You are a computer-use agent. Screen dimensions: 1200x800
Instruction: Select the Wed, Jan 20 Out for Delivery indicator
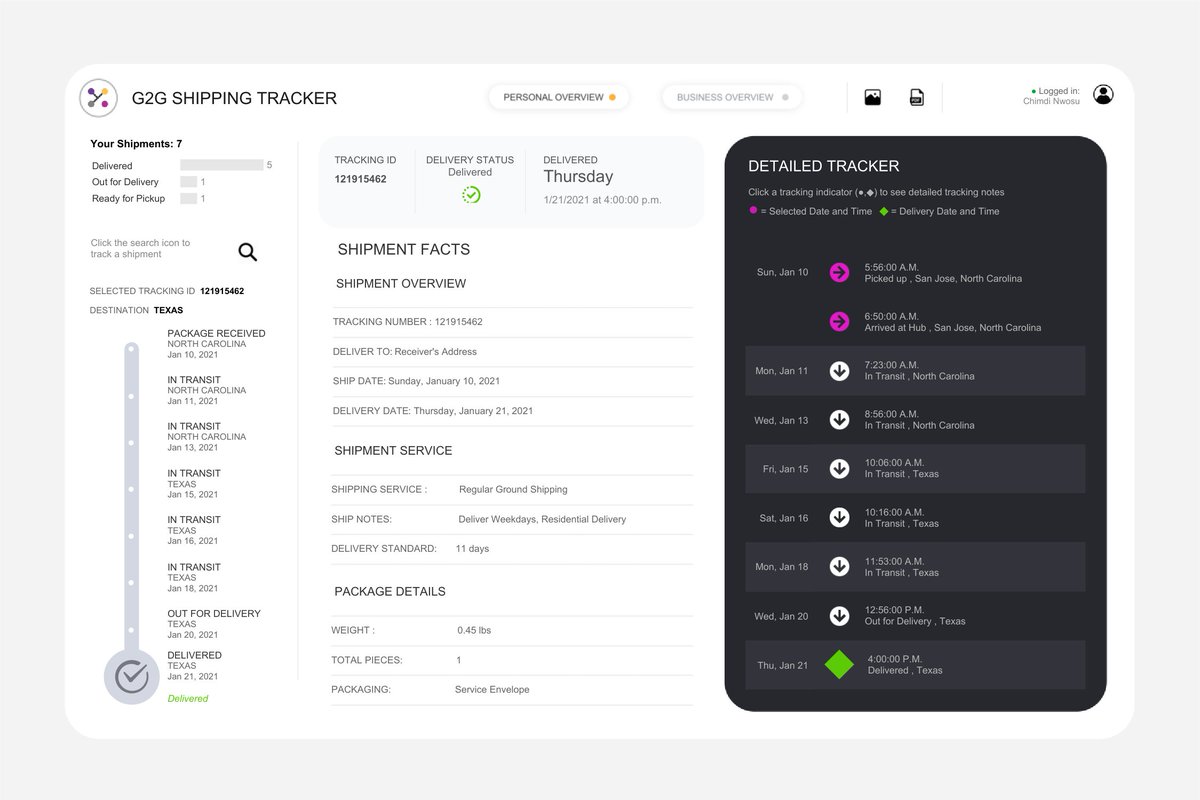click(x=839, y=616)
